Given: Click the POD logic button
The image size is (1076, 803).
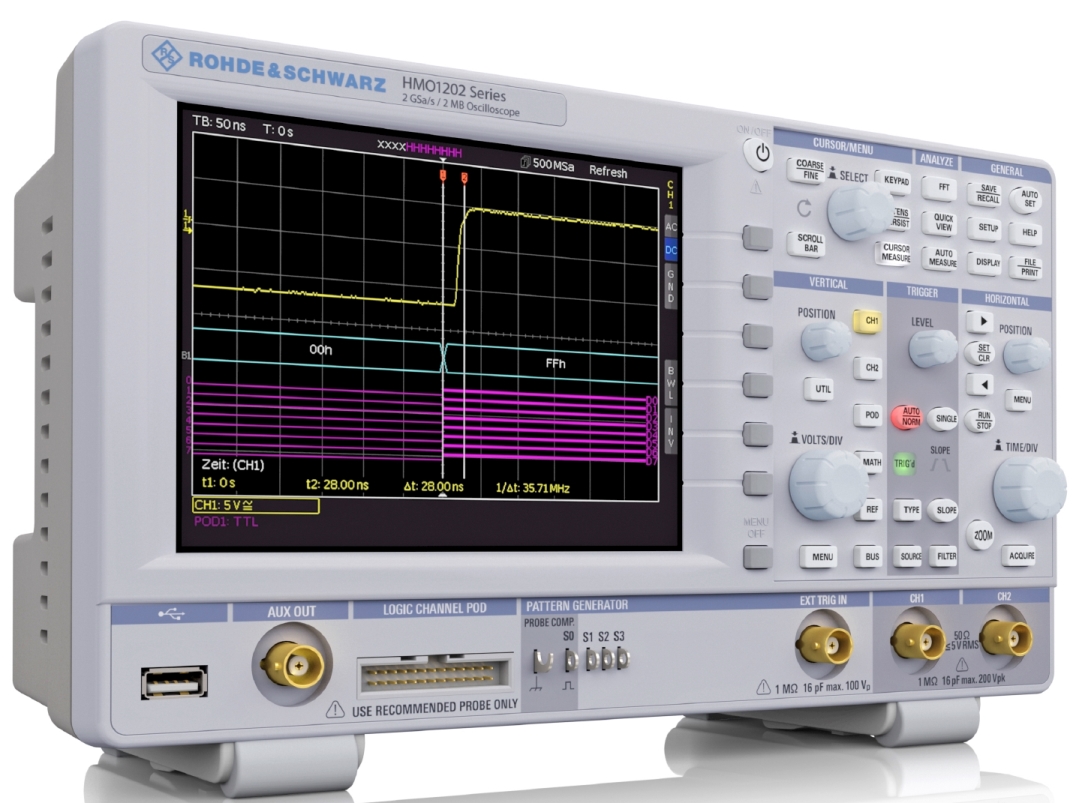Looking at the screenshot, I should pyautogui.click(x=869, y=415).
